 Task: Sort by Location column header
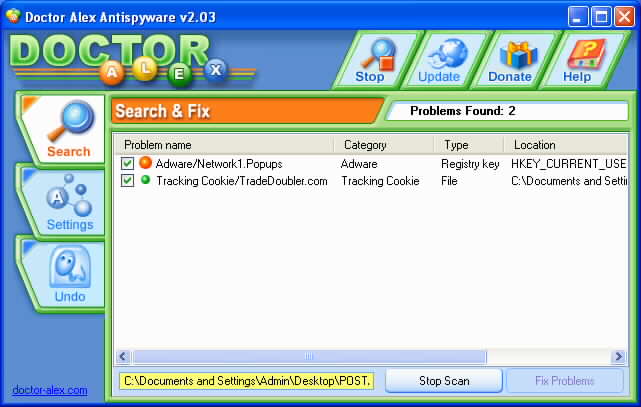tap(566, 145)
